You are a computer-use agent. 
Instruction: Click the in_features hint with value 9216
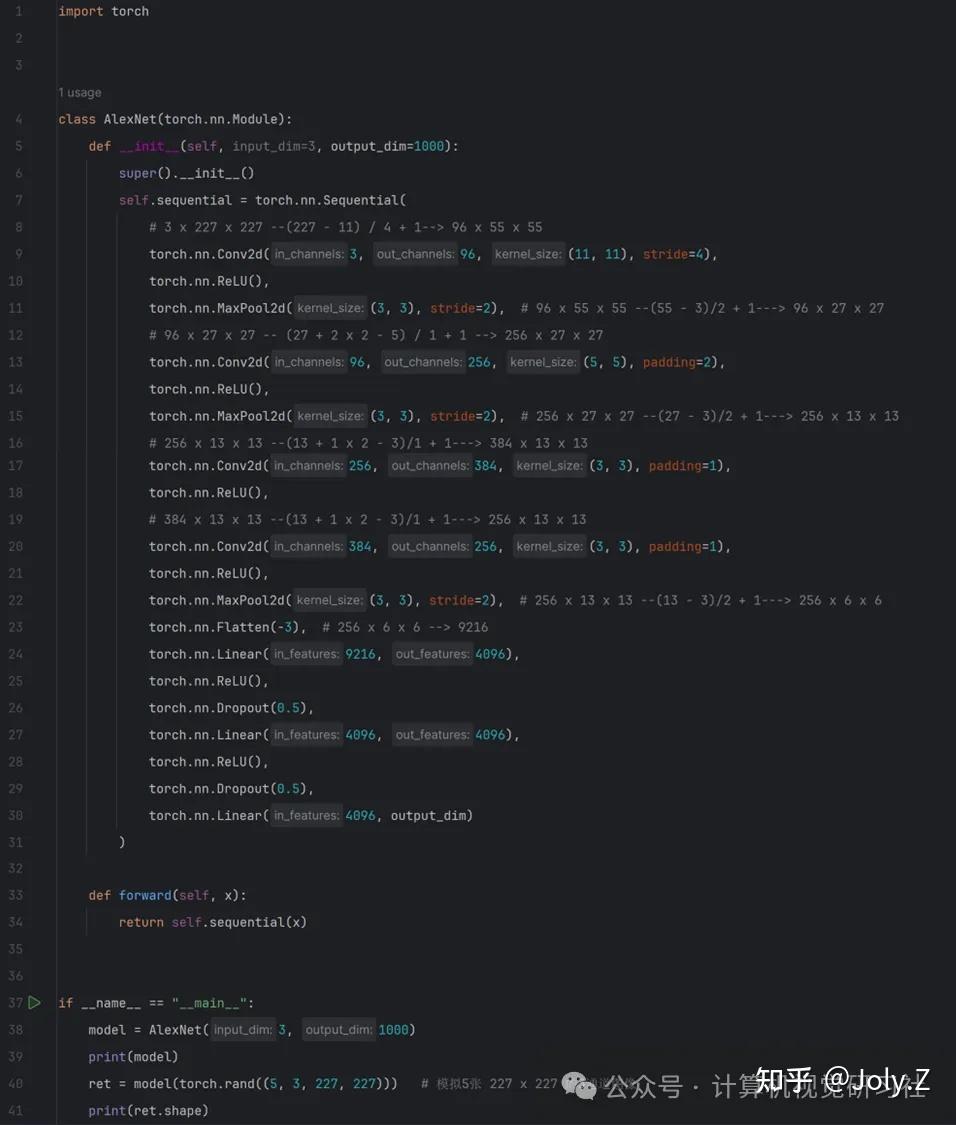pyautogui.click(x=306, y=654)
